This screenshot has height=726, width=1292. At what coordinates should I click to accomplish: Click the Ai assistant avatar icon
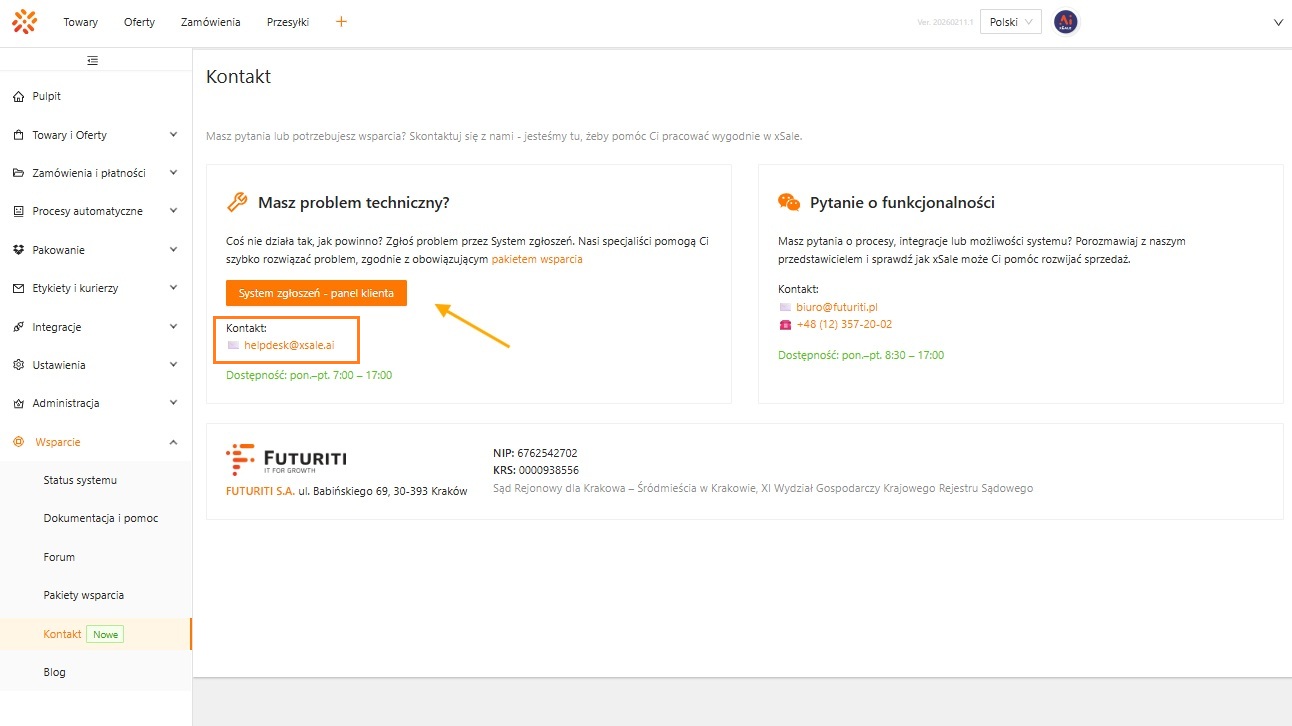coord(1065,21)
